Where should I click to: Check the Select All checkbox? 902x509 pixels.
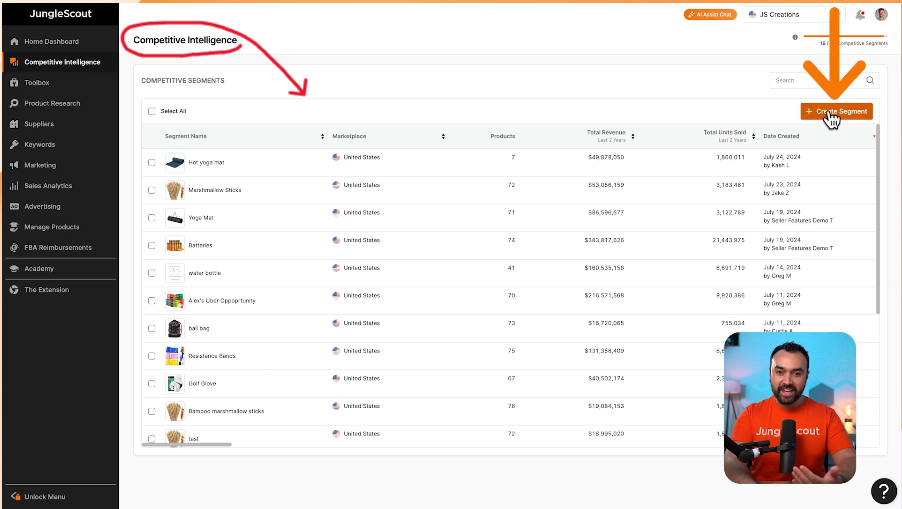[x=152, y=111]
